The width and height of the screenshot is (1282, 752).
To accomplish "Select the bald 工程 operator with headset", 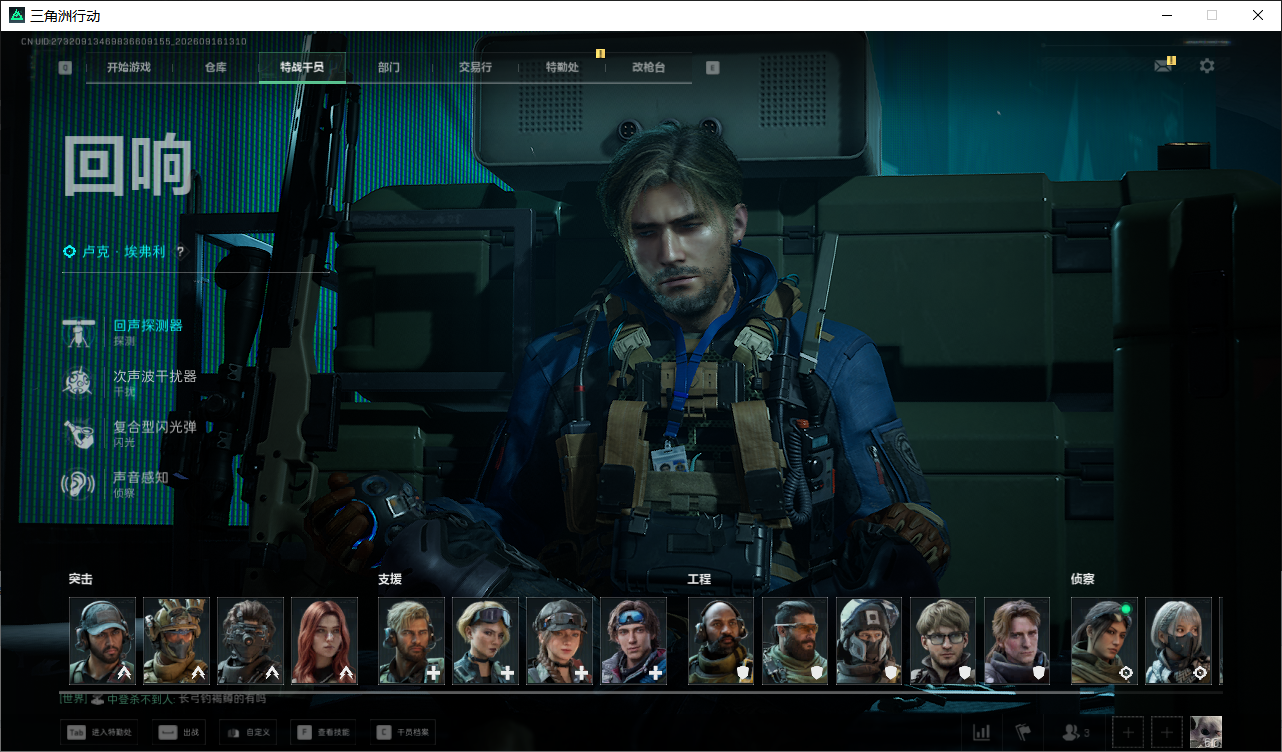I will pos(721,641).
